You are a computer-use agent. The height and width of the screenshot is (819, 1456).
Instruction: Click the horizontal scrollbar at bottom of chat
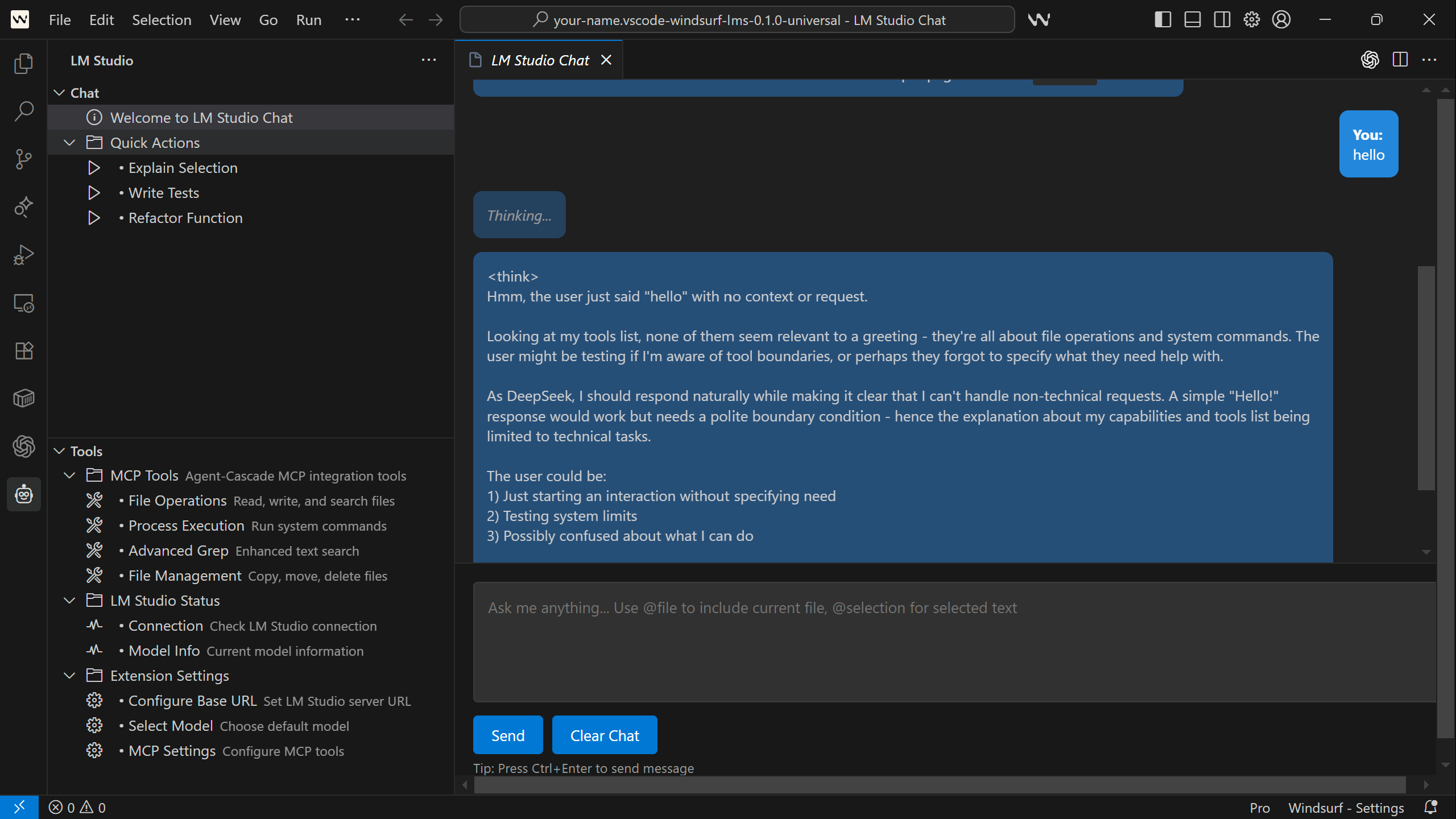[940, 785]
